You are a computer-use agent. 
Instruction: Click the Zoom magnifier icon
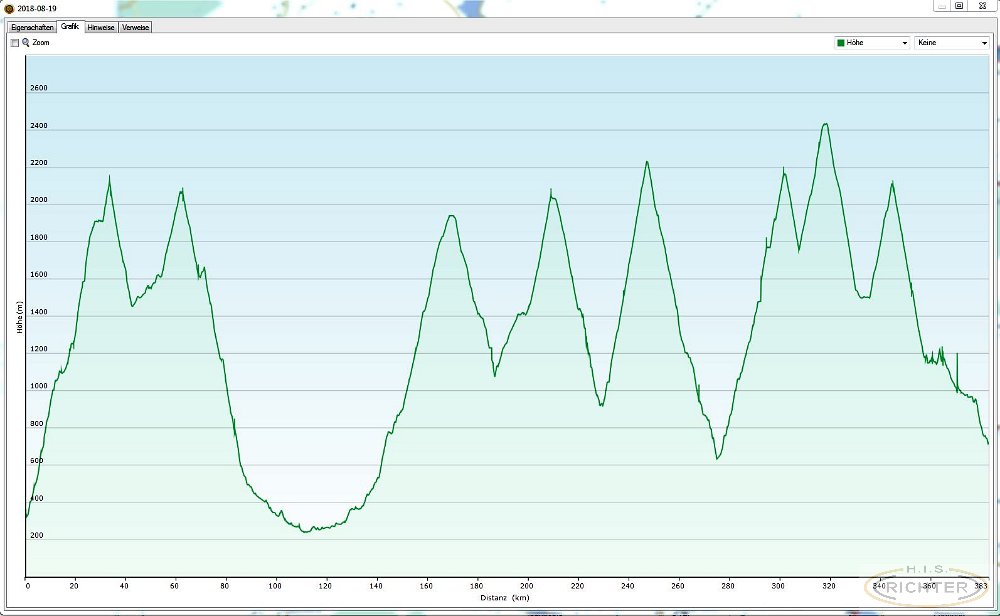point(26,43)
